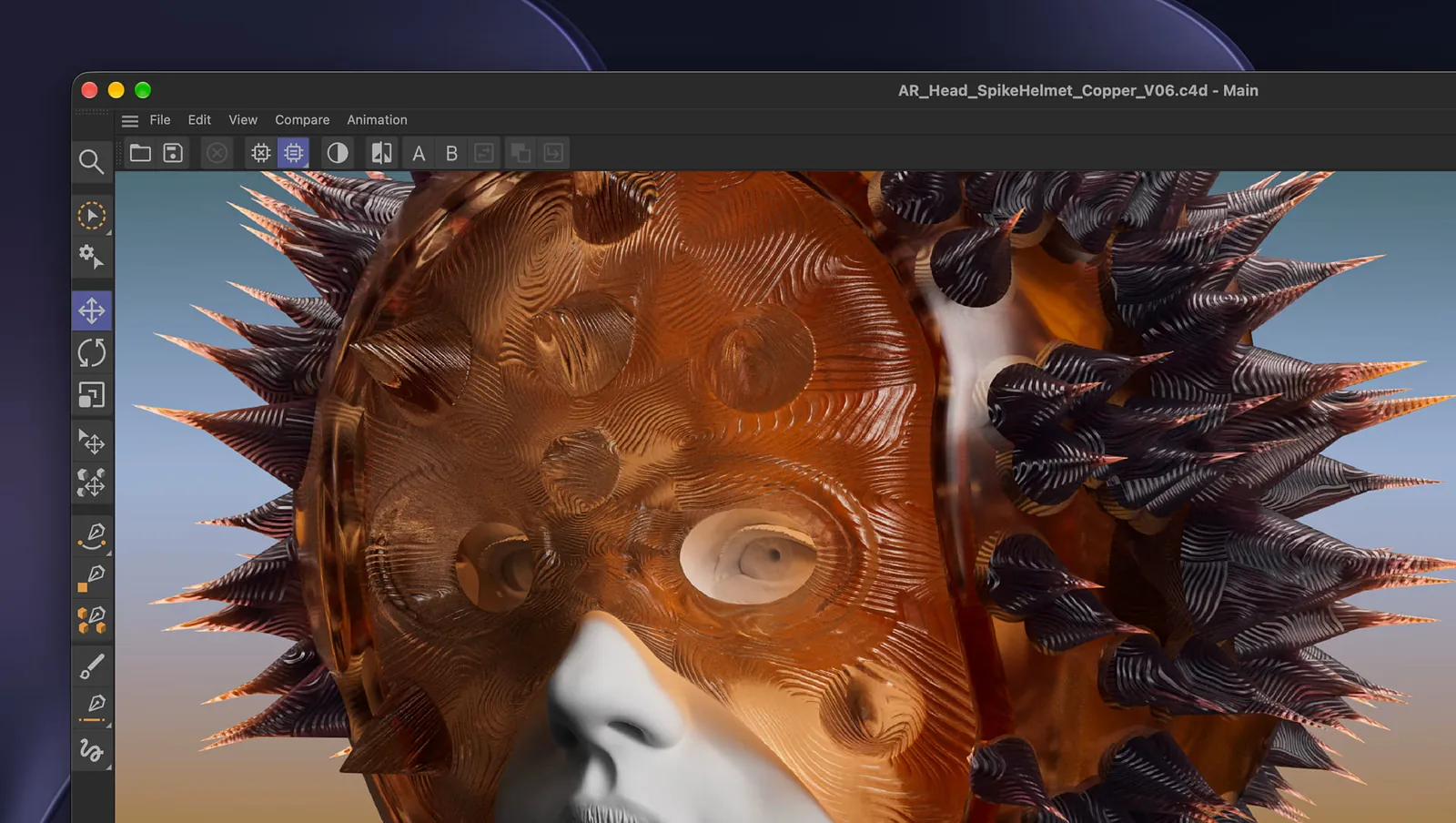Click the save image disk icon
The width and height of the screenshot is (1456, 823).
pyautogui.click(x=173, y=153)
